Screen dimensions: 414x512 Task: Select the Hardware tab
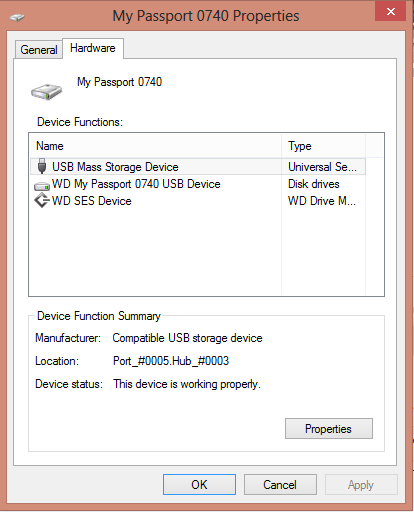(93, 48)
